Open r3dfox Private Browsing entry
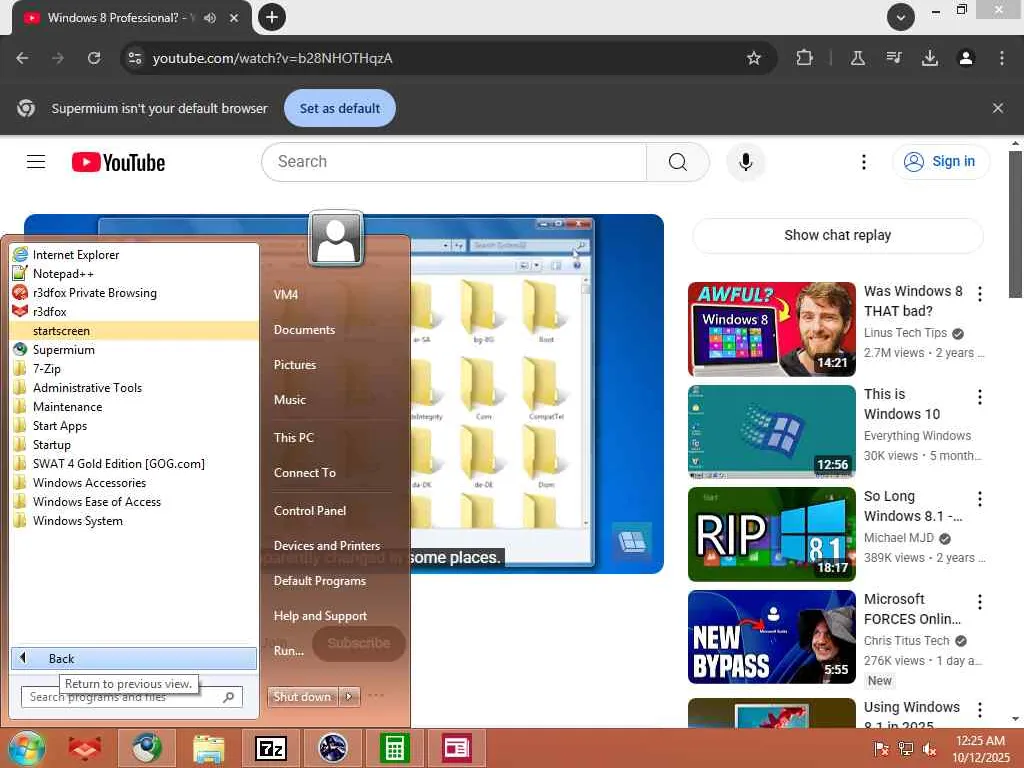Image resolution: width=1024 pixels, height=768 pixels. click(x=134, y=293)
